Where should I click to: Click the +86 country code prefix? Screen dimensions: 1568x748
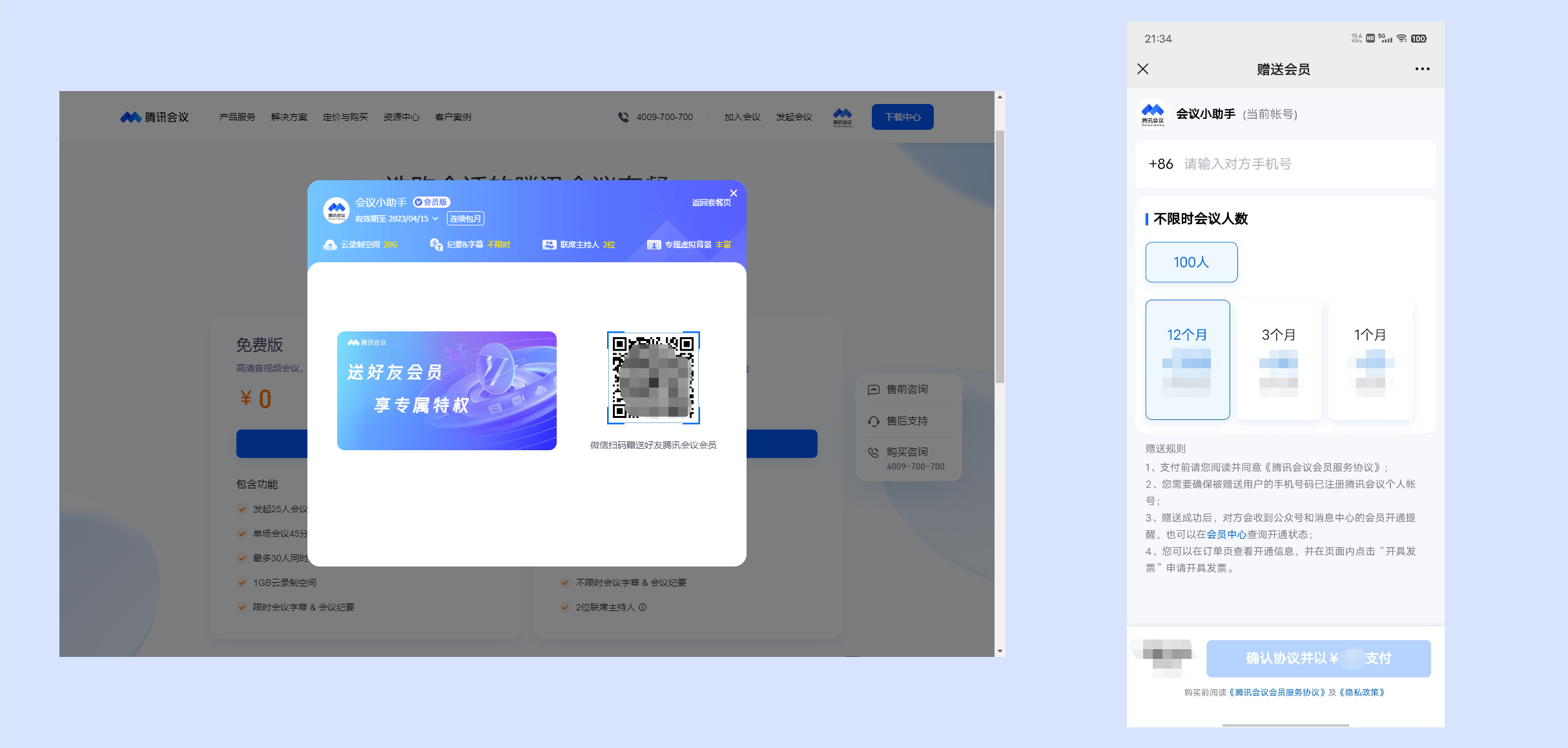[x=1161, y=164]
